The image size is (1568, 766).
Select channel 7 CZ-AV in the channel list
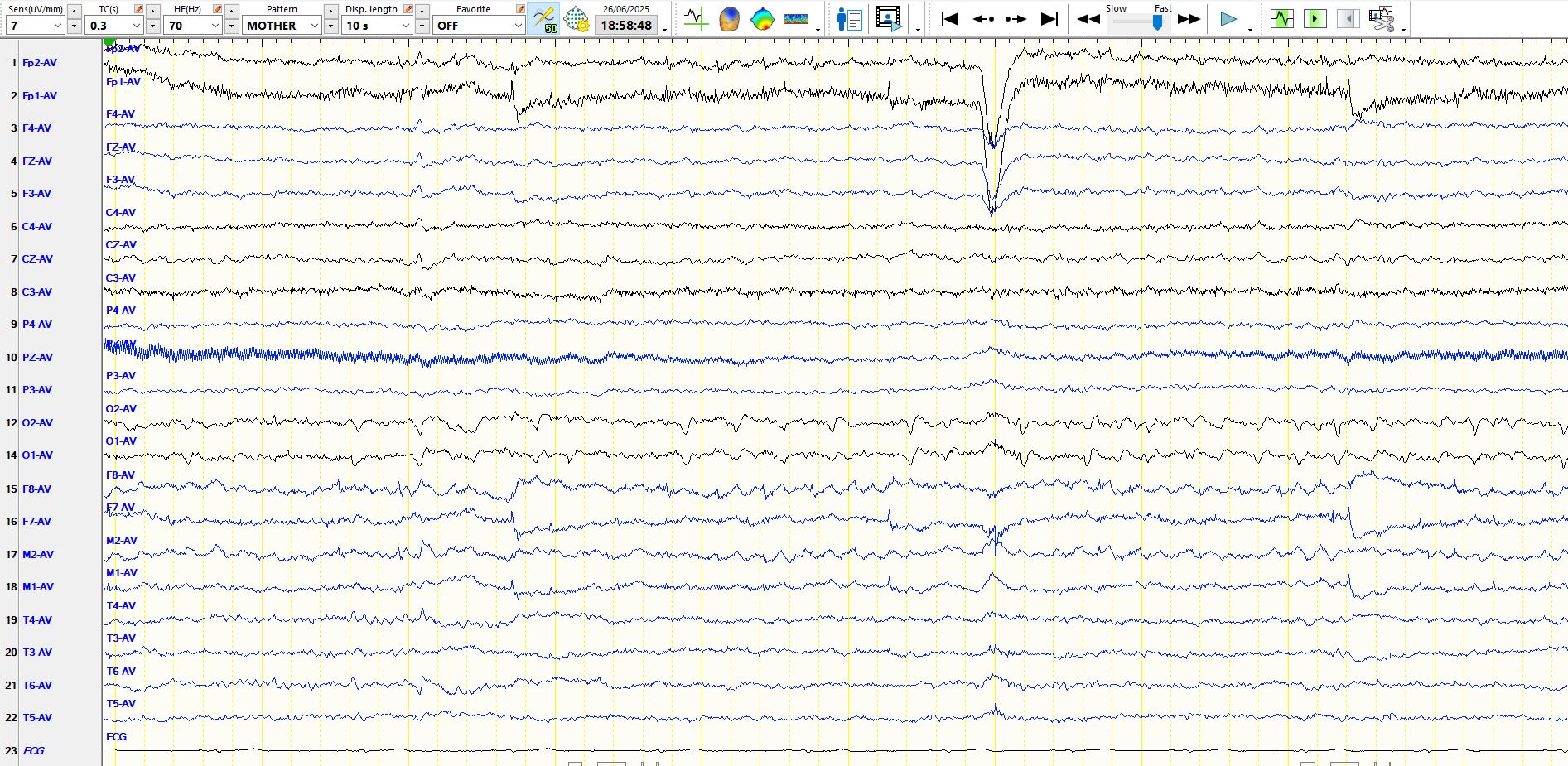[x=36, y=259]
